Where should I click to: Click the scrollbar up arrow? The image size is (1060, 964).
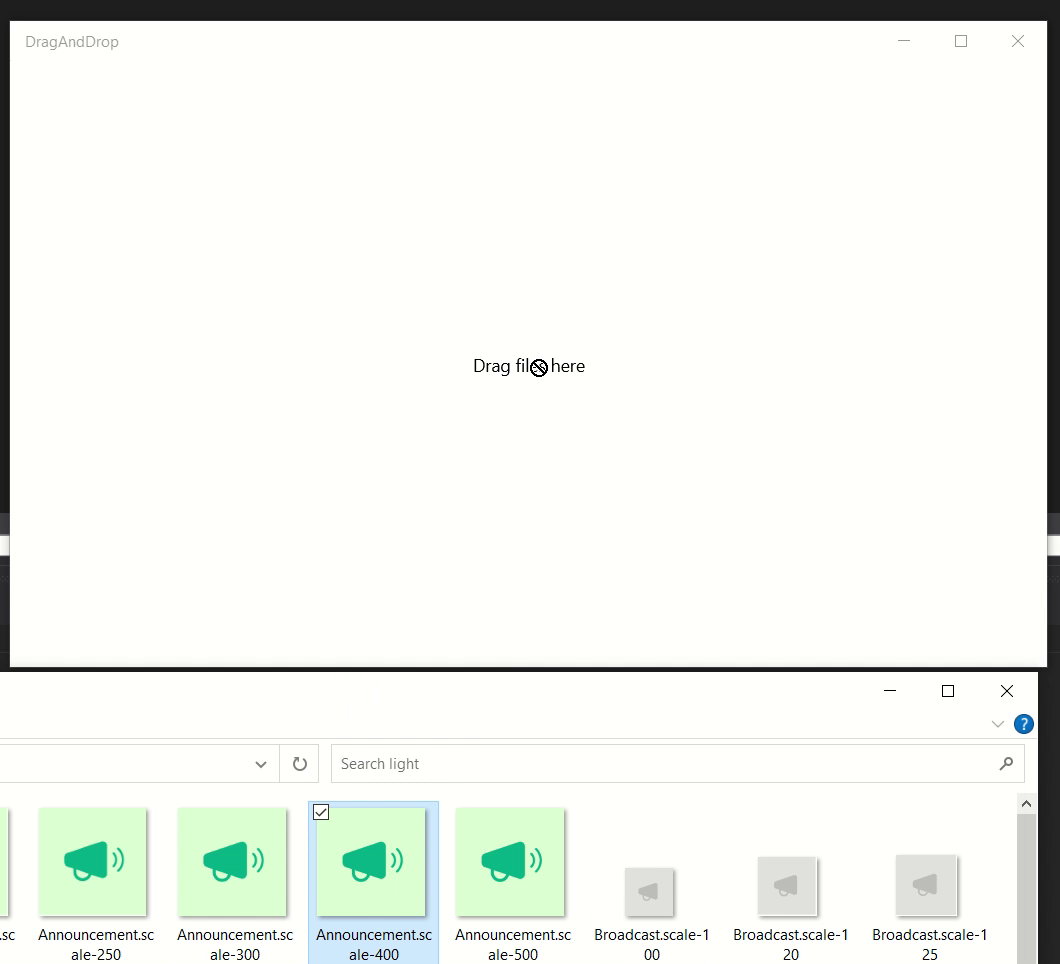[1026, 803]
